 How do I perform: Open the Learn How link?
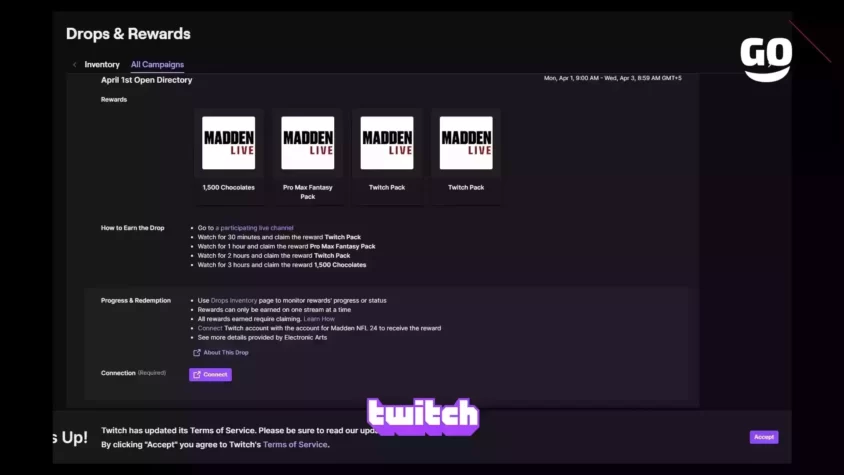point(320,318)
